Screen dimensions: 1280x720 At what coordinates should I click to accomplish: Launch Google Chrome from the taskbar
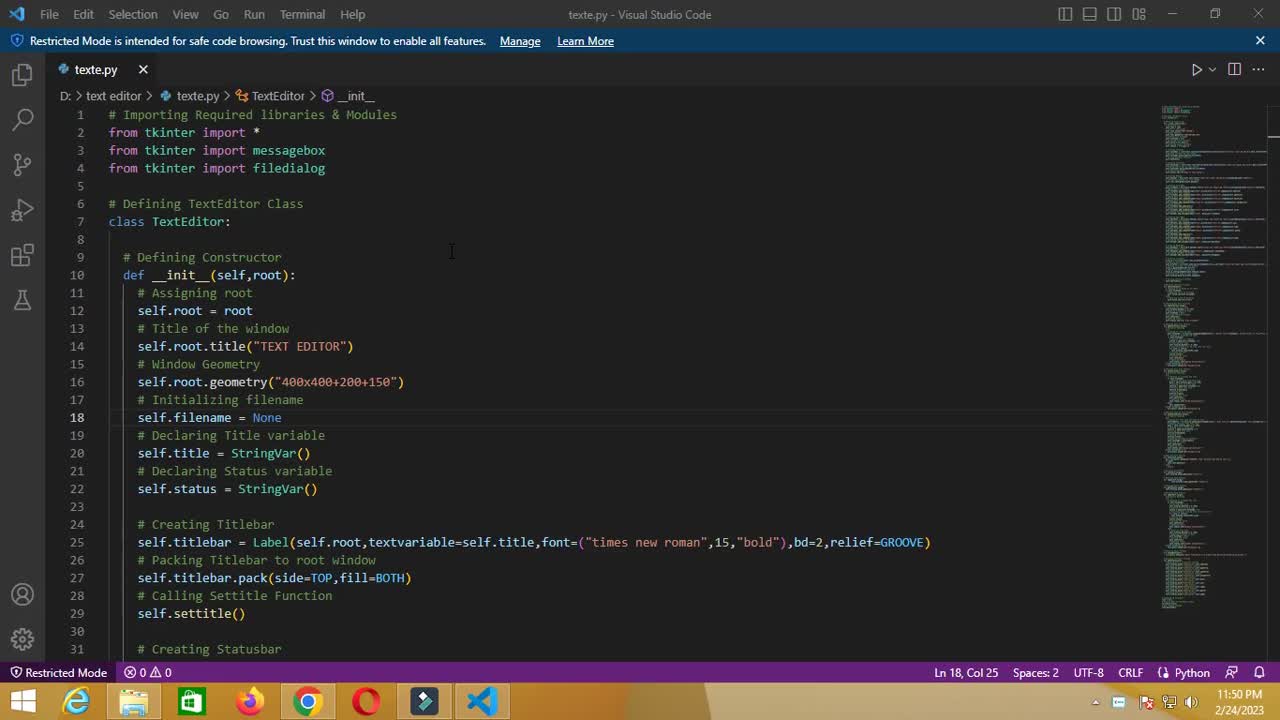point(308,702)
